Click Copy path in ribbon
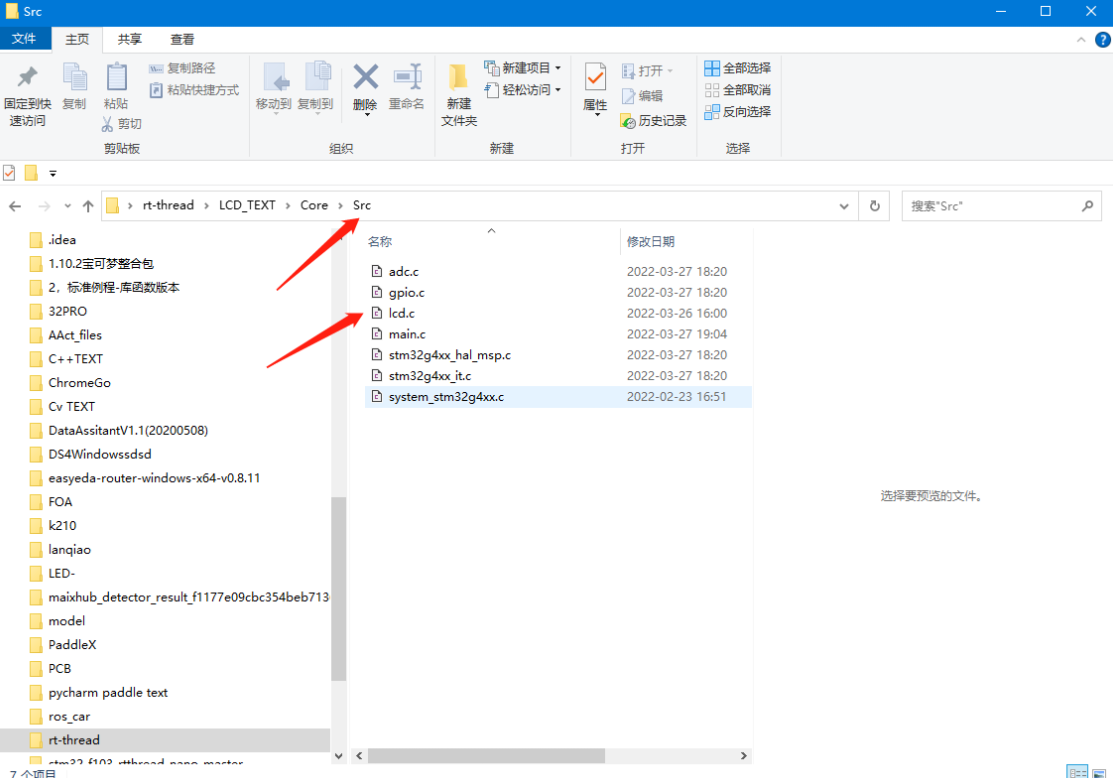 coord(182,68)
